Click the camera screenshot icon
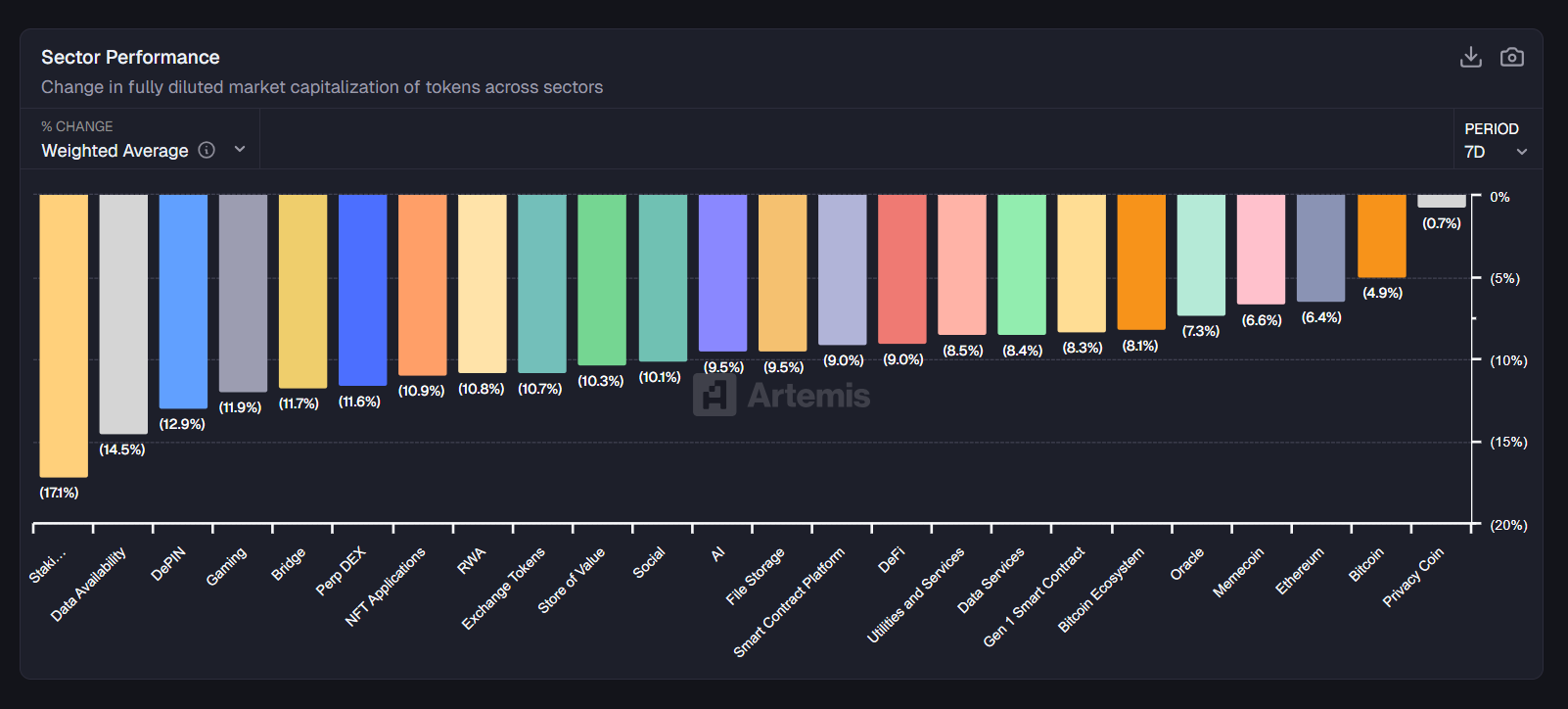The image size is (1568, 709). pos(1511,58)
